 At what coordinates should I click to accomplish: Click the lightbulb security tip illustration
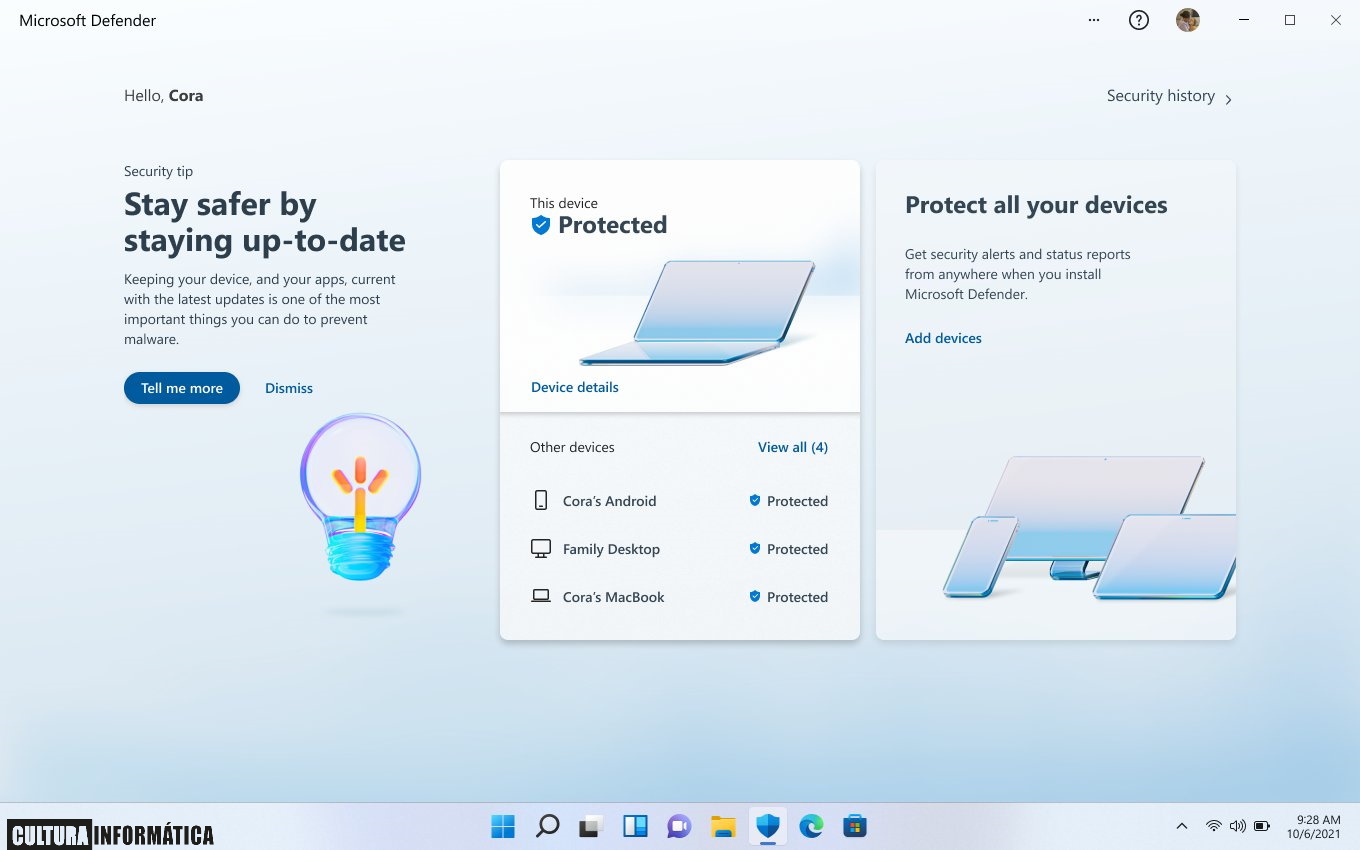click(360, 497)
